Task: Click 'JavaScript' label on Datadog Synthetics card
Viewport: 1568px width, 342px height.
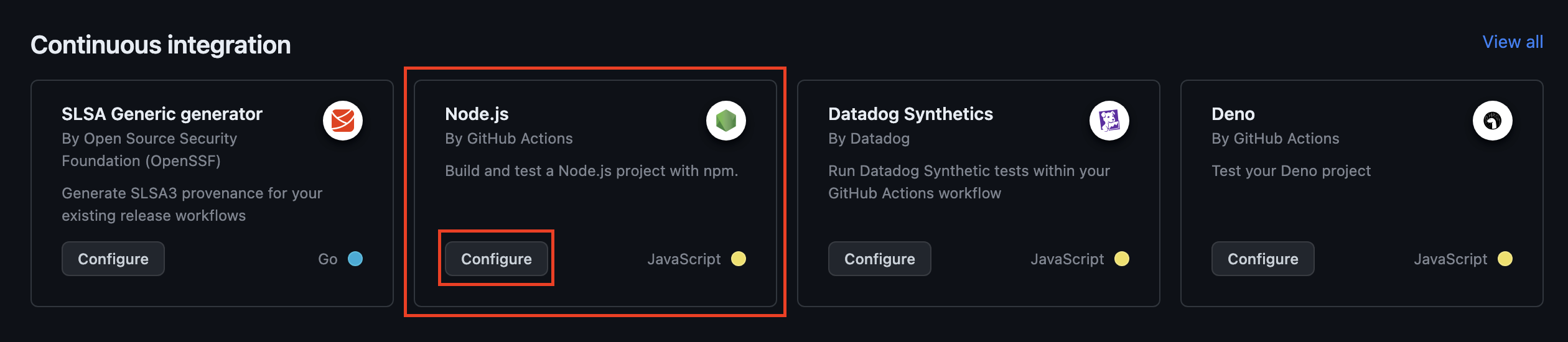Action: click(1067, 259)
